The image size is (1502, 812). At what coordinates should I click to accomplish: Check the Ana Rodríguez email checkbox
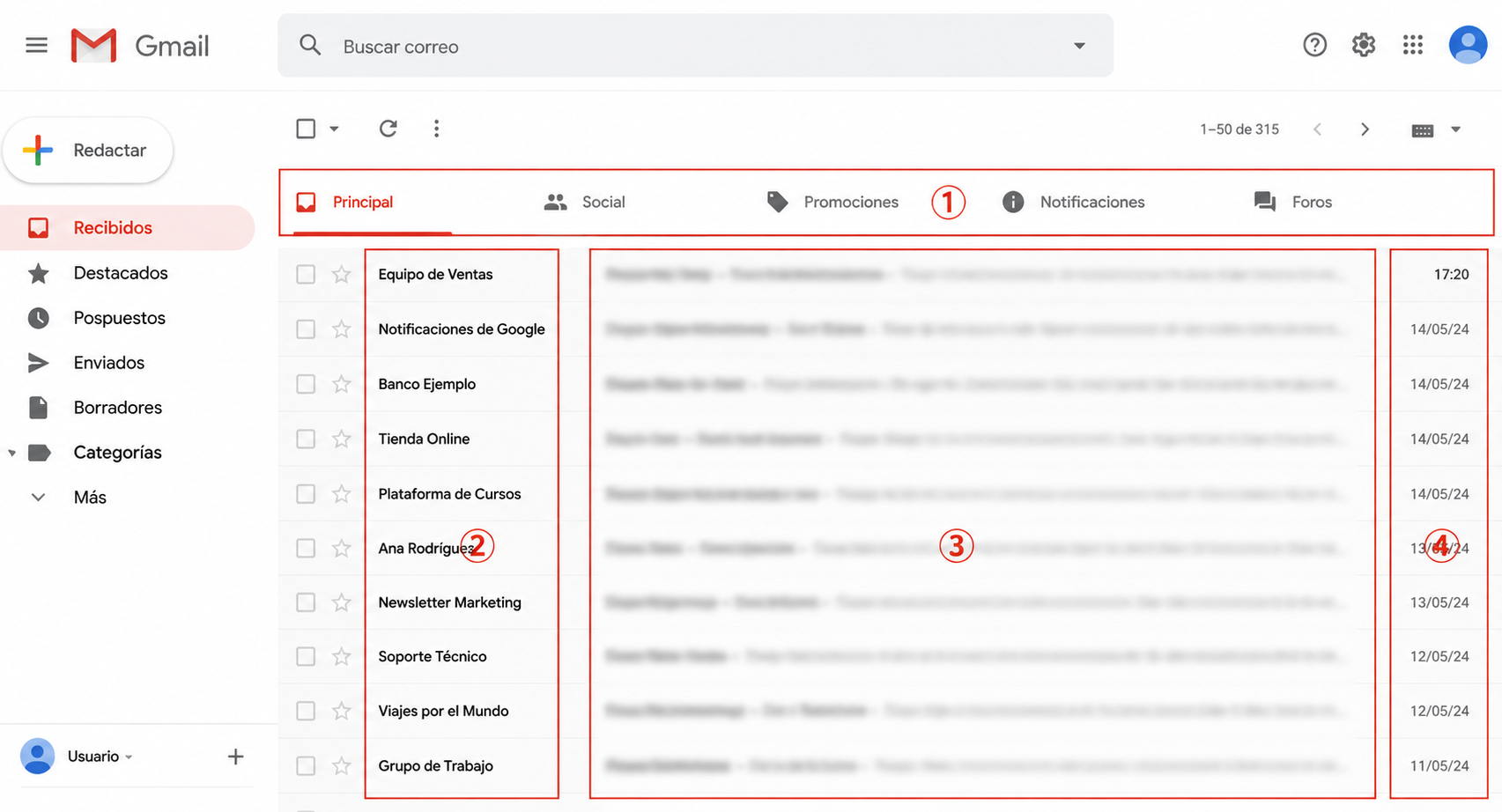click(306, 549)
